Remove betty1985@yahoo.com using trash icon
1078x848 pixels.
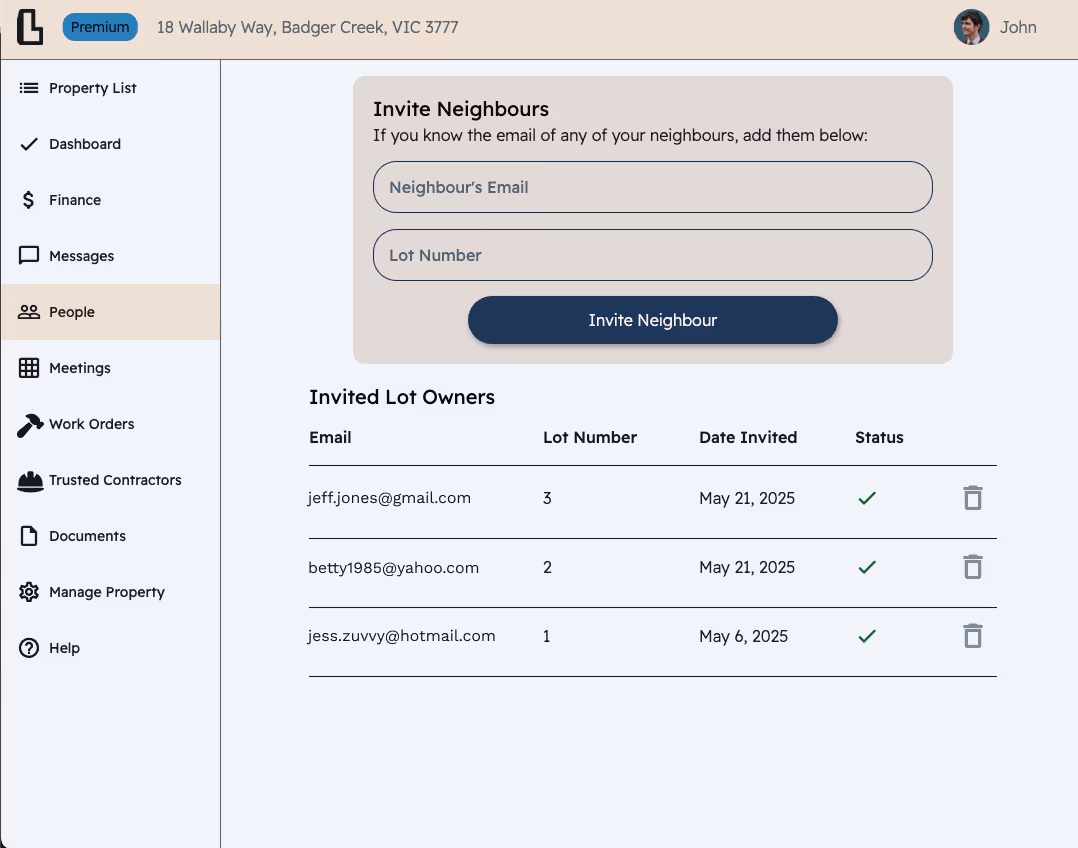pyautogui.click(x=972, y=567)
